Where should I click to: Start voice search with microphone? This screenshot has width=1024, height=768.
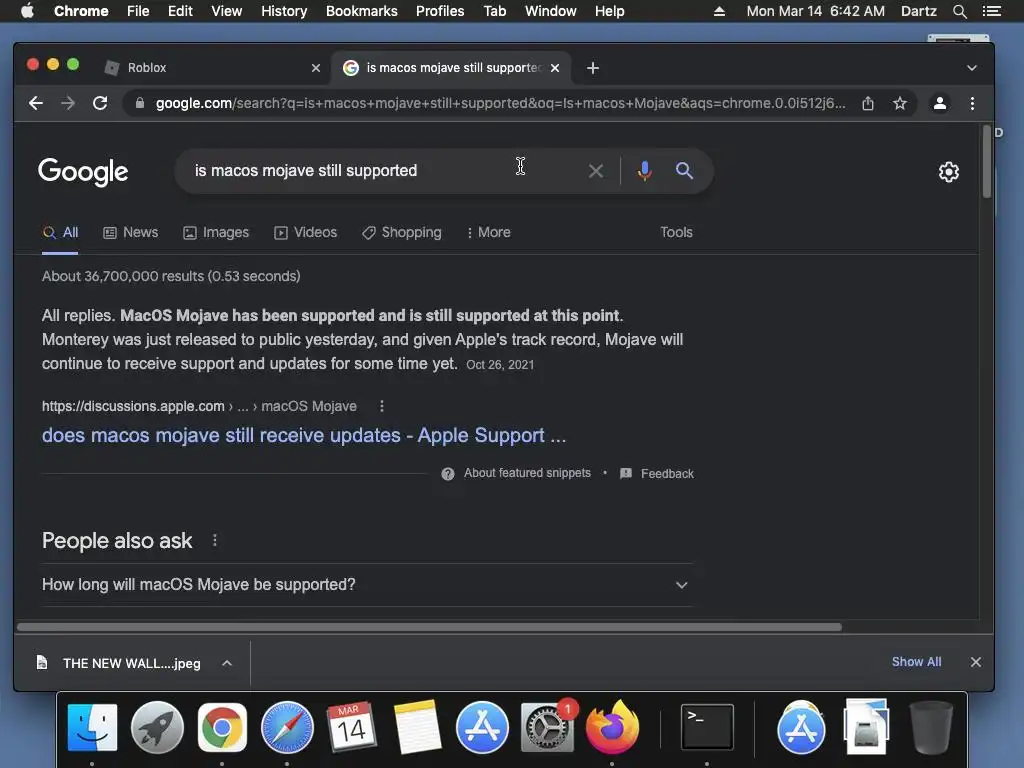coord(645,170)
